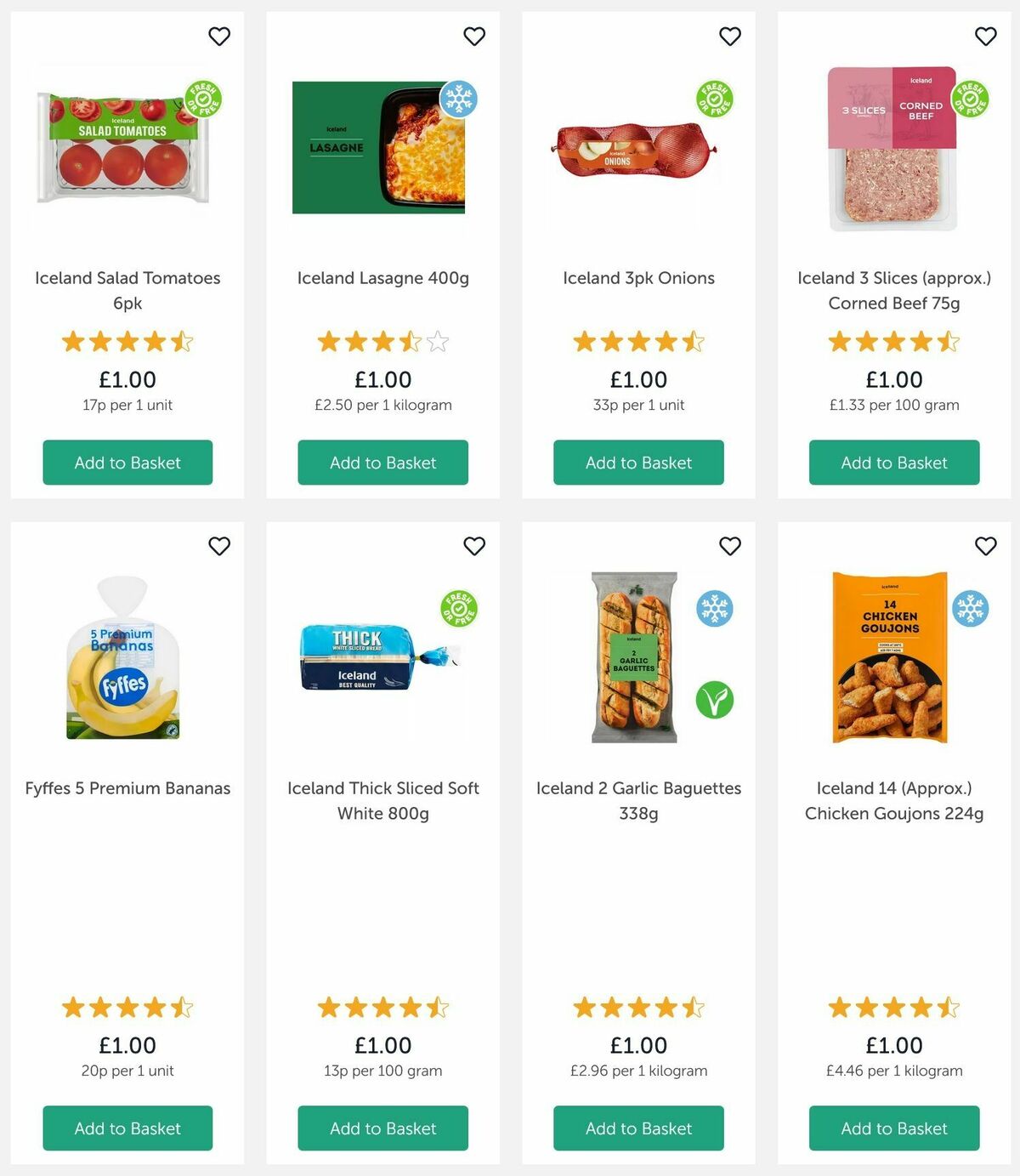Add Iceland 3pk Onions to basket
This screenshot has height=1176, width=1020.
tap(638, 463)
